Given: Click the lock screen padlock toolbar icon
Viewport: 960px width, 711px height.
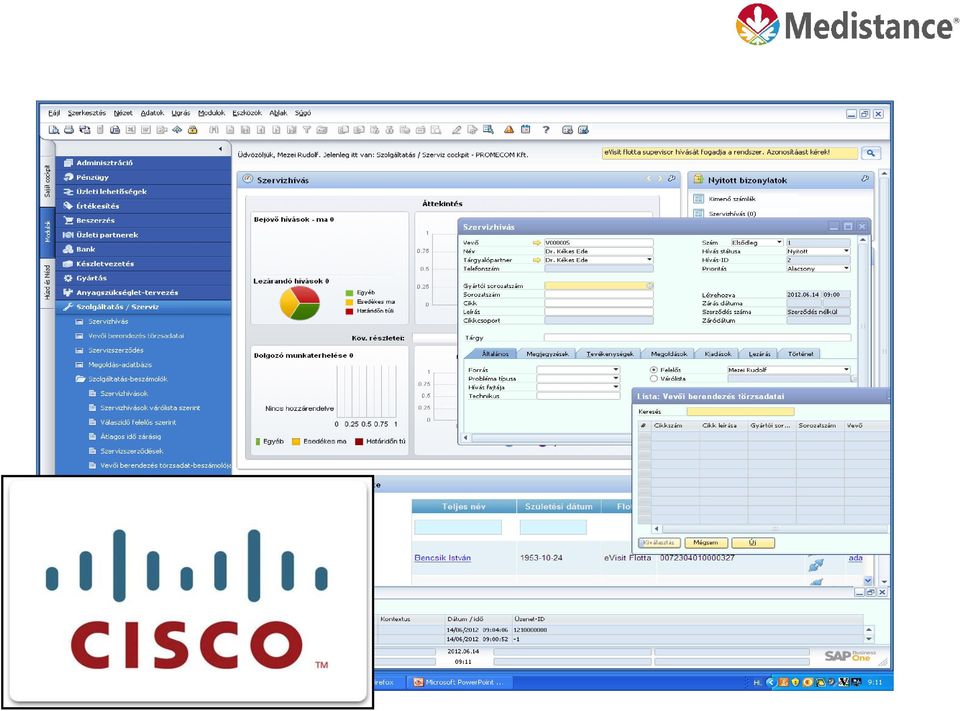Looking at the screenshot, I should click(193, 130).
